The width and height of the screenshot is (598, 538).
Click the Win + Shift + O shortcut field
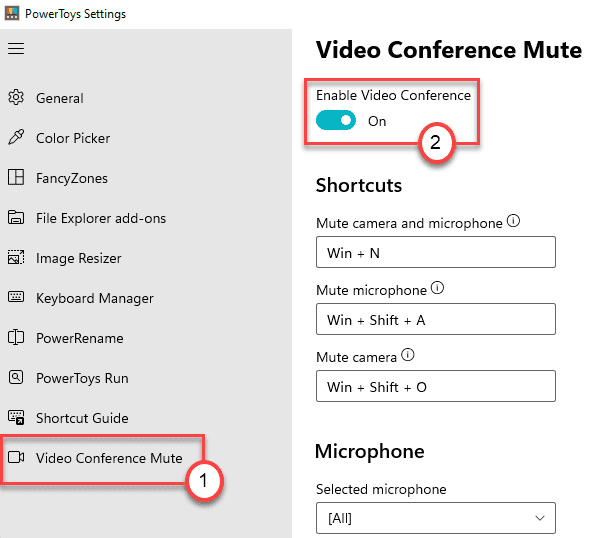click(x=436, y=386)
